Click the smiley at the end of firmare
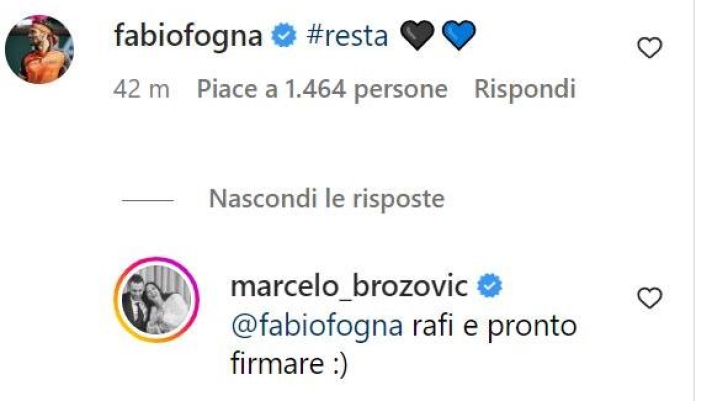 pos(338,365)
